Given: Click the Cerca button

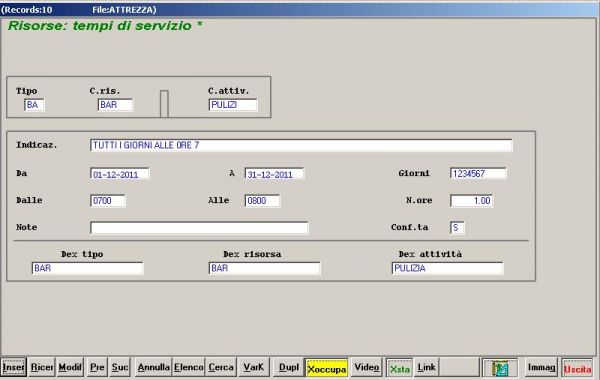Looking at the screenshot, I should point(221,367).
